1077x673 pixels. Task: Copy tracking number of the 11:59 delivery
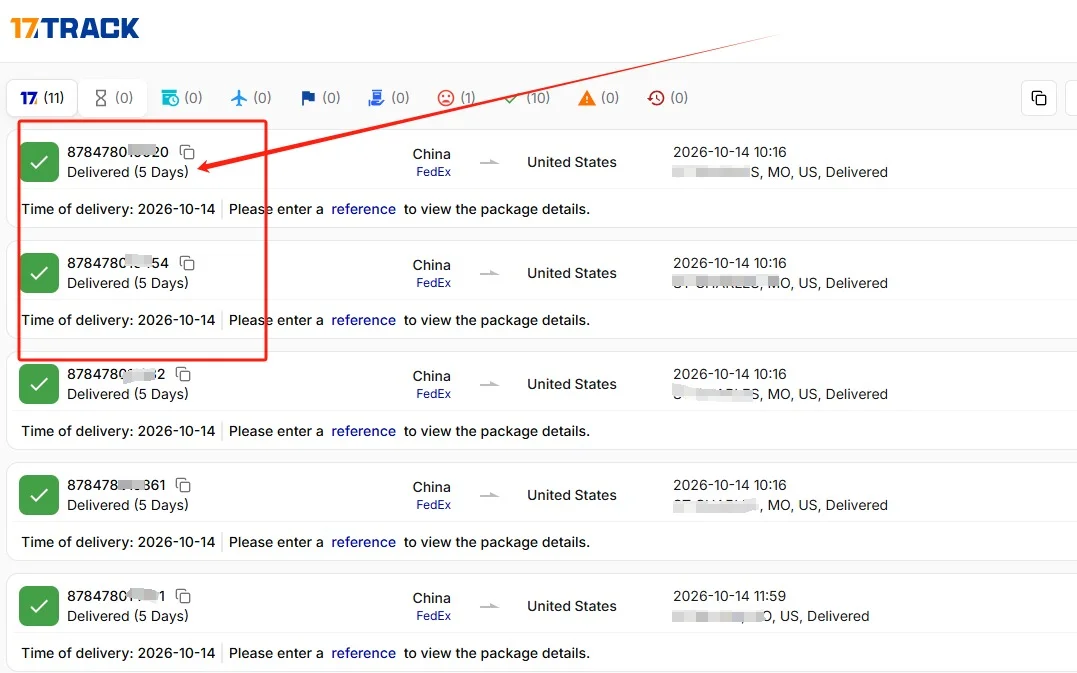[183, 596]
